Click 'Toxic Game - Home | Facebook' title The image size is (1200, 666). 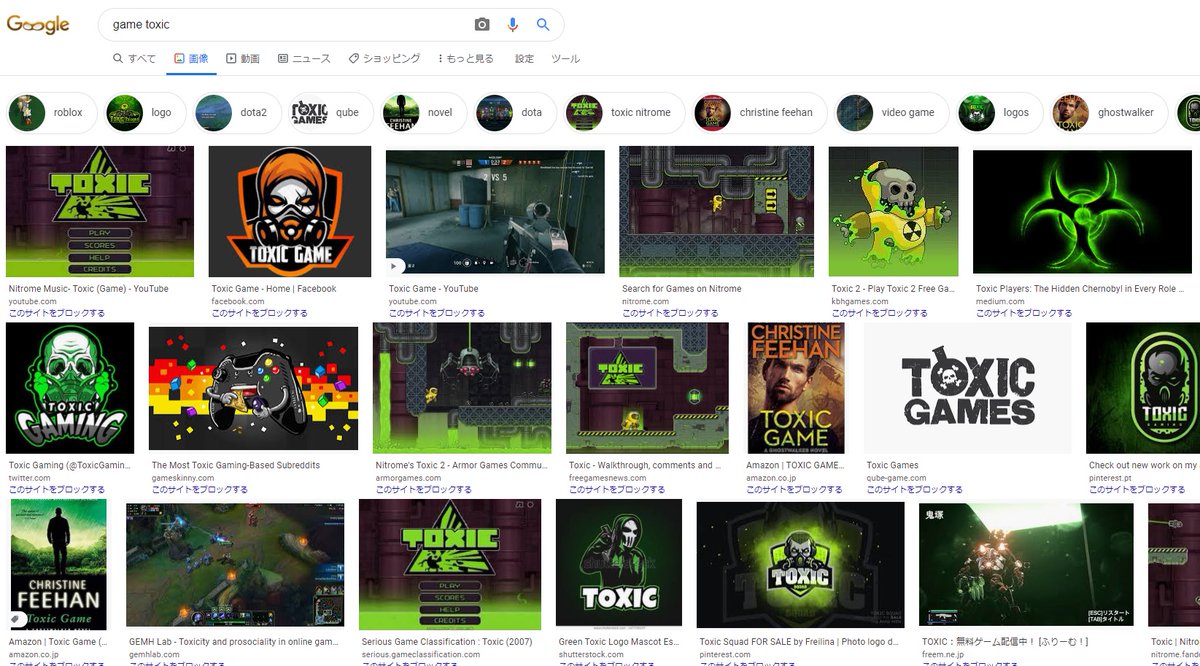[x=274, y=289]
